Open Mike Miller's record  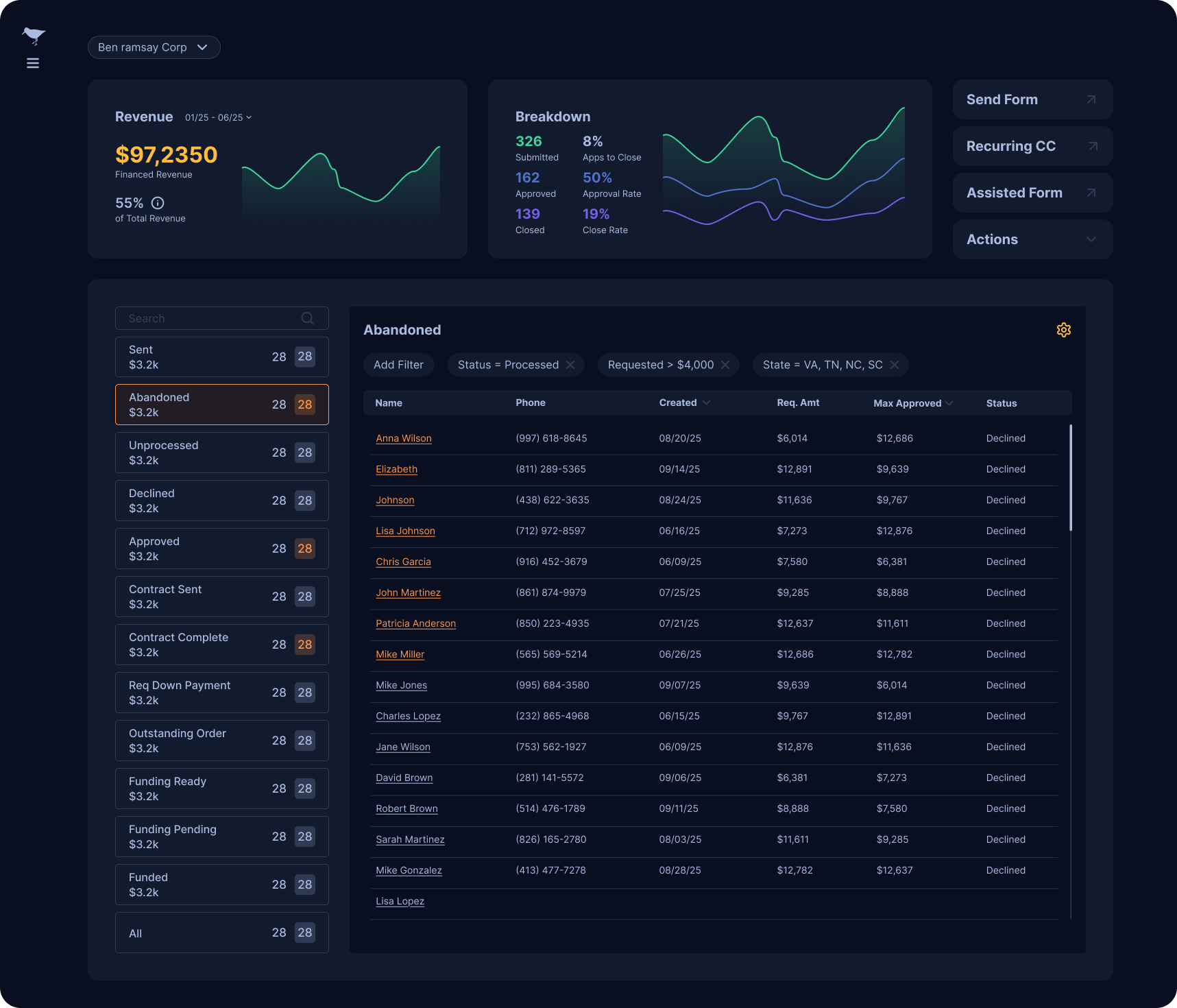click(x=400, y=654)
